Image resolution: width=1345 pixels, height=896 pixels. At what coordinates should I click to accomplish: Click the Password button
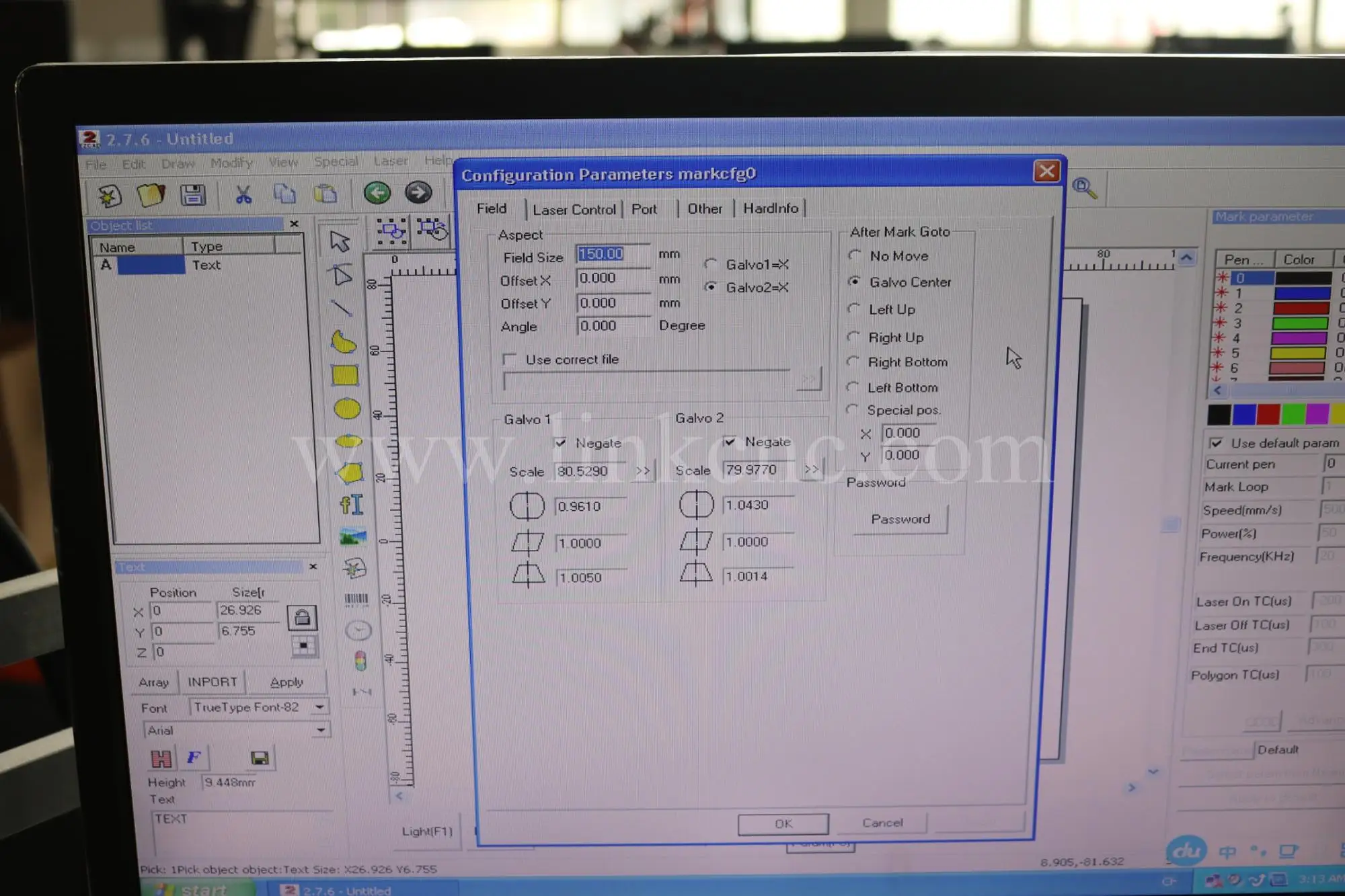click(x=900, y=520)
